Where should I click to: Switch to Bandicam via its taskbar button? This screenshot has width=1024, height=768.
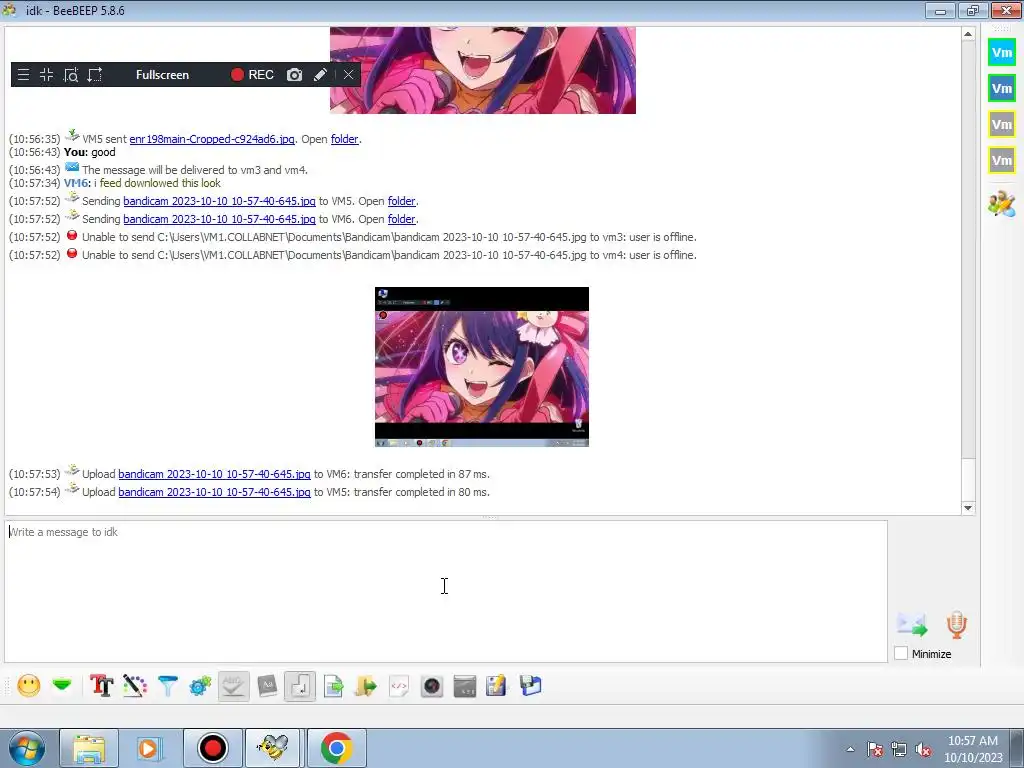pos(212,748)
